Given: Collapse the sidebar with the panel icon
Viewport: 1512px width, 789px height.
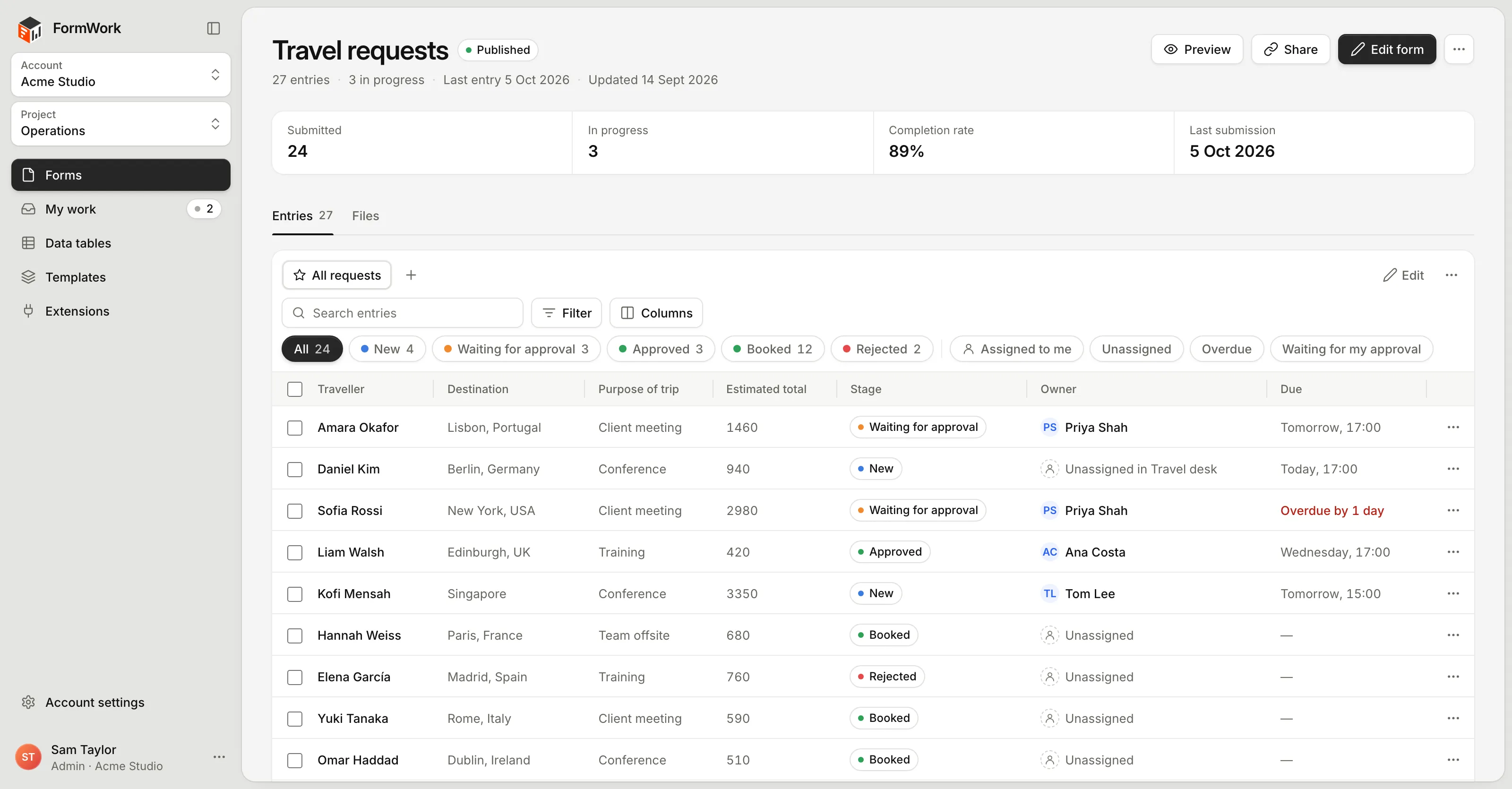Looking at the screenshot, I should [214, 28].
